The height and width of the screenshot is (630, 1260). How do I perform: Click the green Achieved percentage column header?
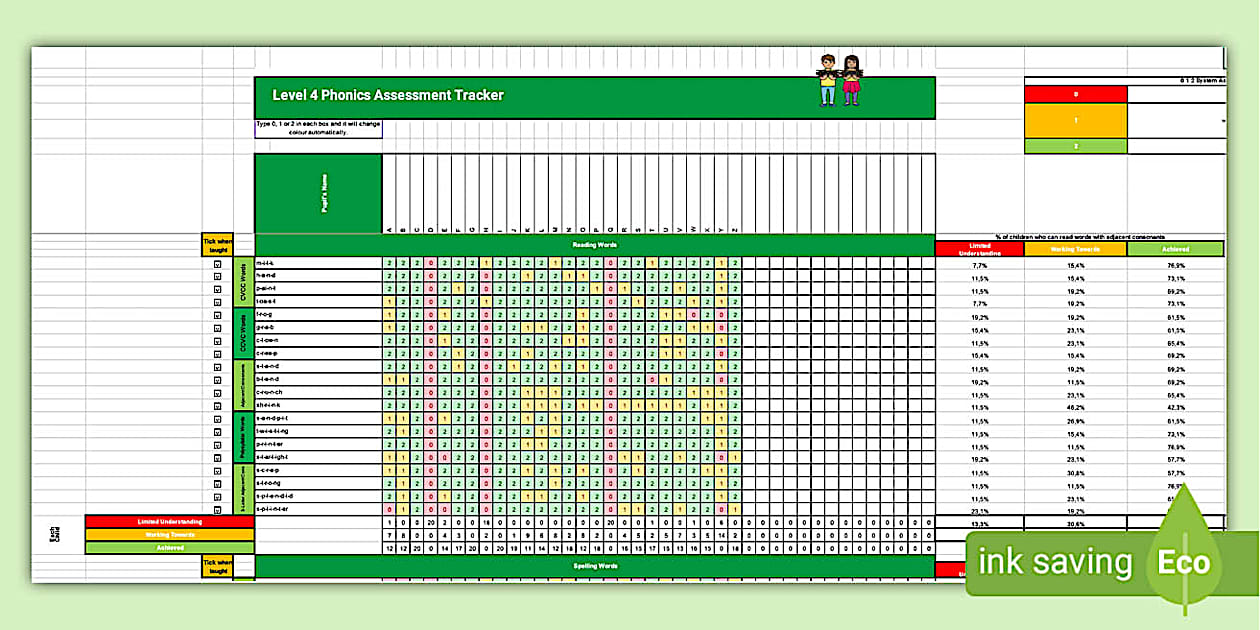pos(1174,250)
